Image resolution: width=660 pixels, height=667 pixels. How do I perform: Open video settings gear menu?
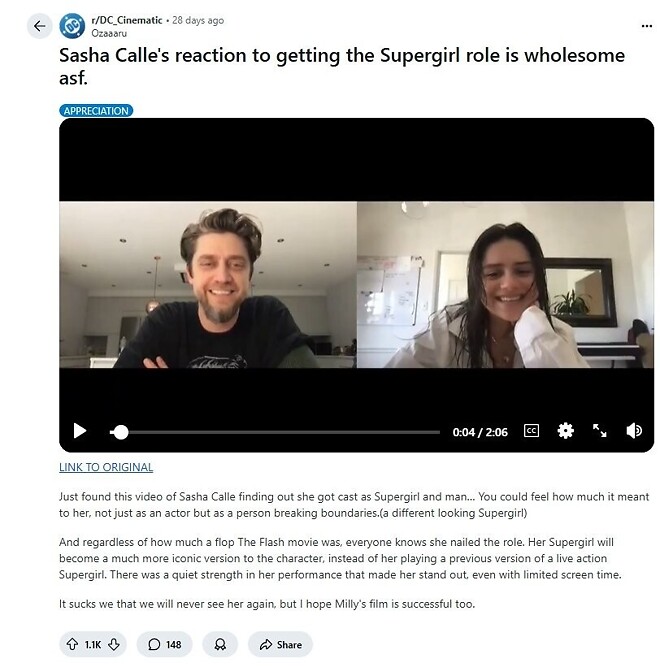point(565,430)
